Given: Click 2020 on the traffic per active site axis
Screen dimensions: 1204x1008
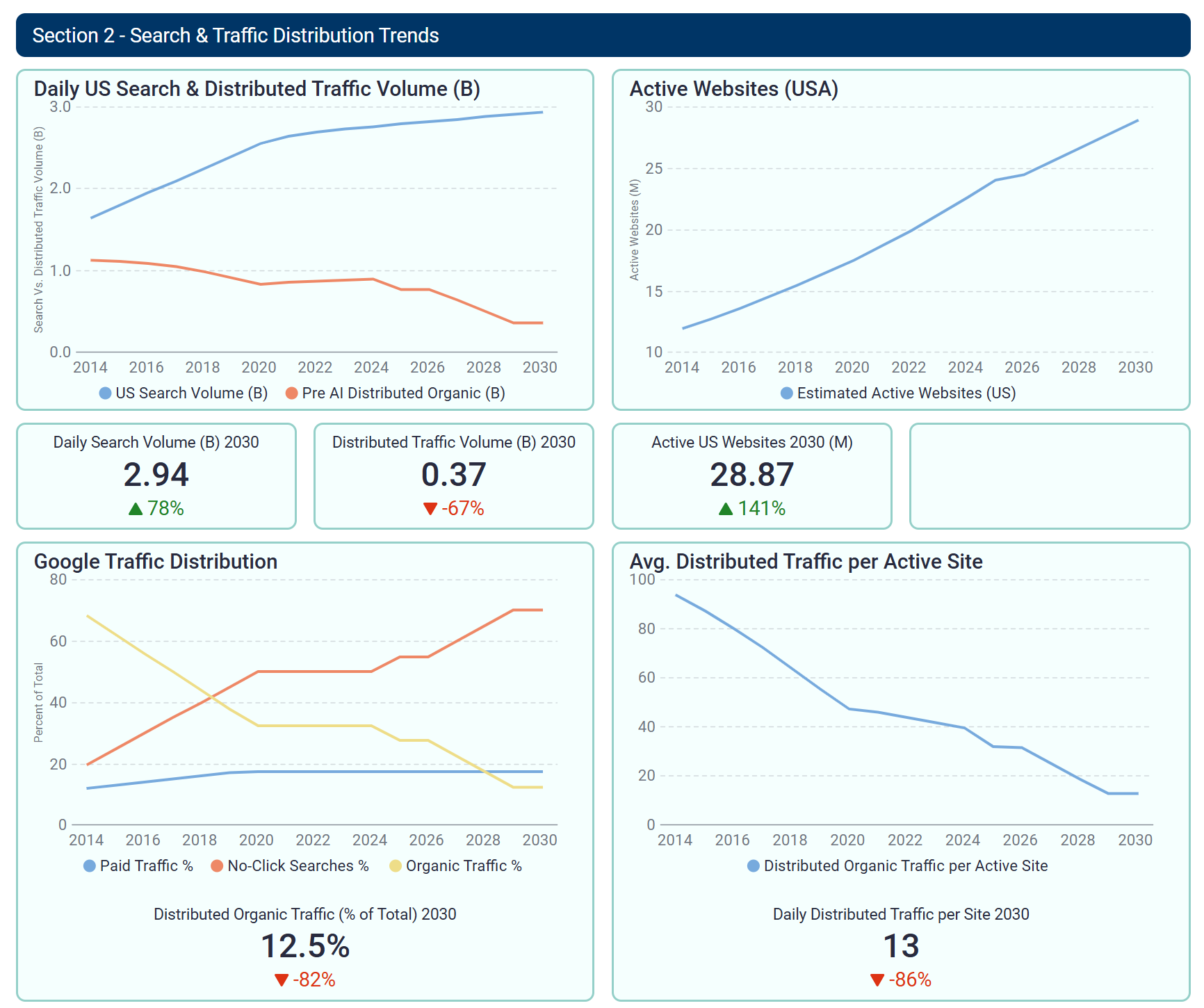Looking at the screenshot, I should click(847, 840).
